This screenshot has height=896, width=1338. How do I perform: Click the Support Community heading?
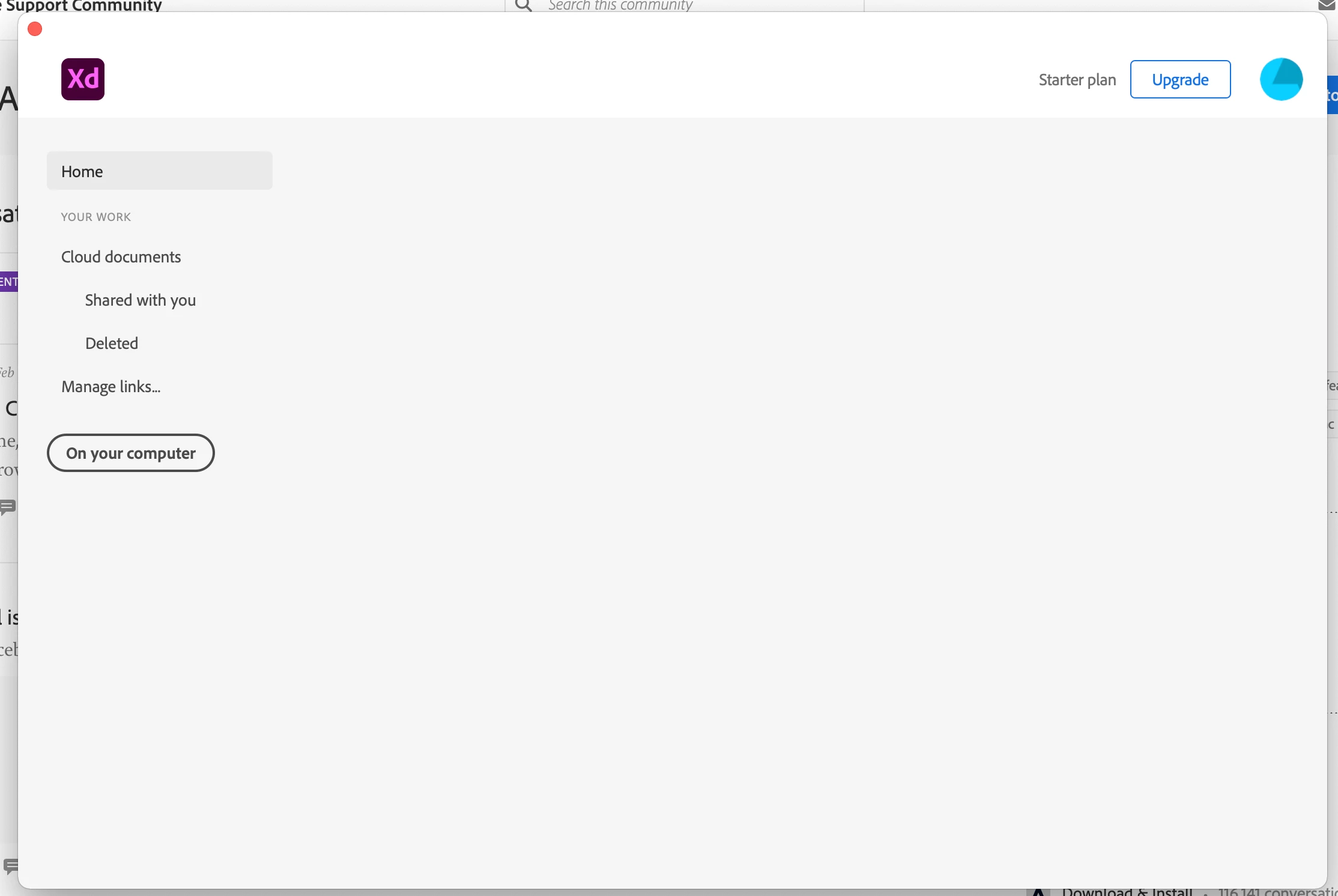click(x=84, y=5)
